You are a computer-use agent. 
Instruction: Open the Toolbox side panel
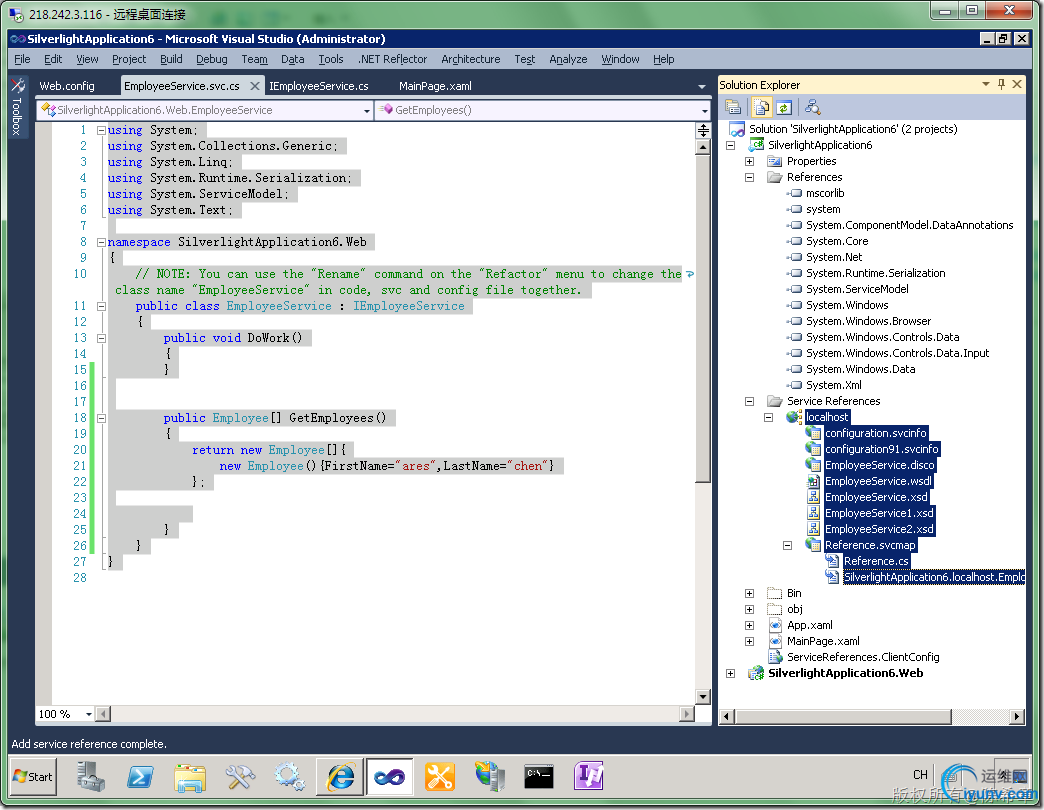pyautogui.click(x=17, y=106)
